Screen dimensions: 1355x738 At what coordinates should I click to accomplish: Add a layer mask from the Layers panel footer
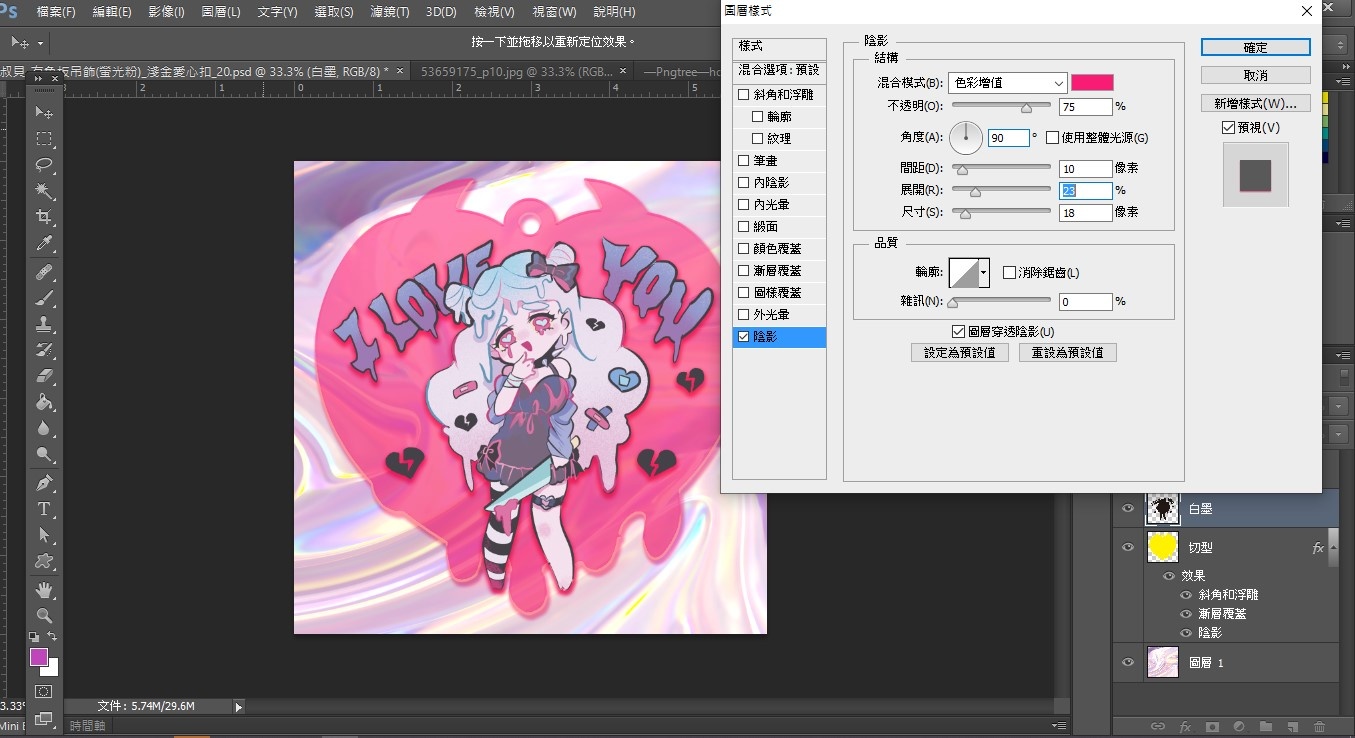pos(1212,726)
